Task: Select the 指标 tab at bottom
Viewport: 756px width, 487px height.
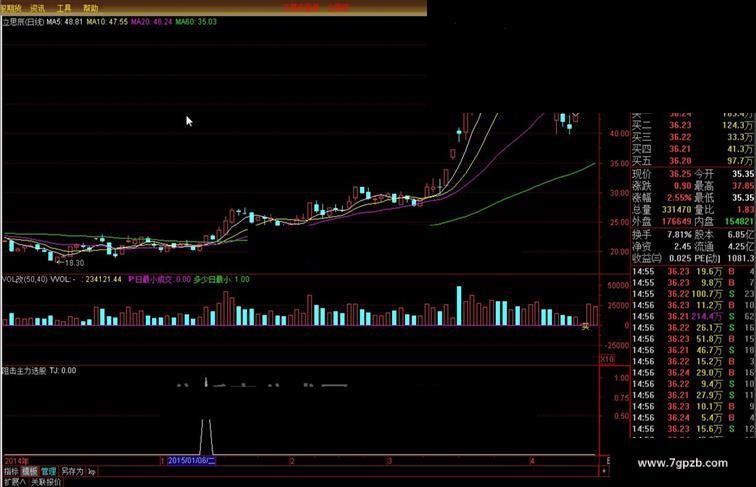Action: click(11, 471)
